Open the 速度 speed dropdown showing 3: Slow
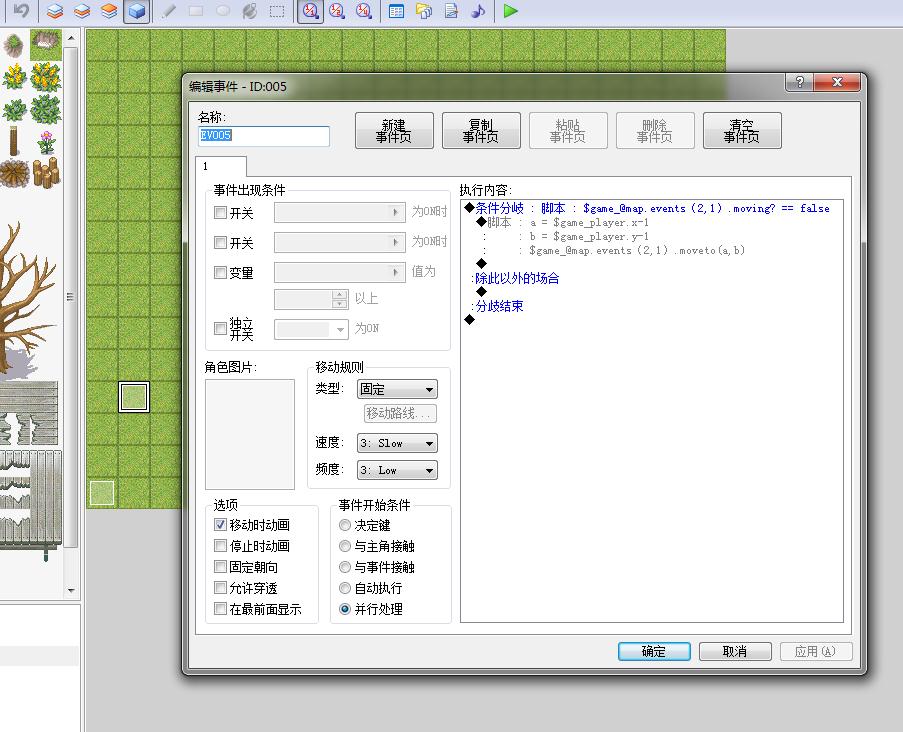Viewport: 903px width, 732px height. [x=397, y=443]
